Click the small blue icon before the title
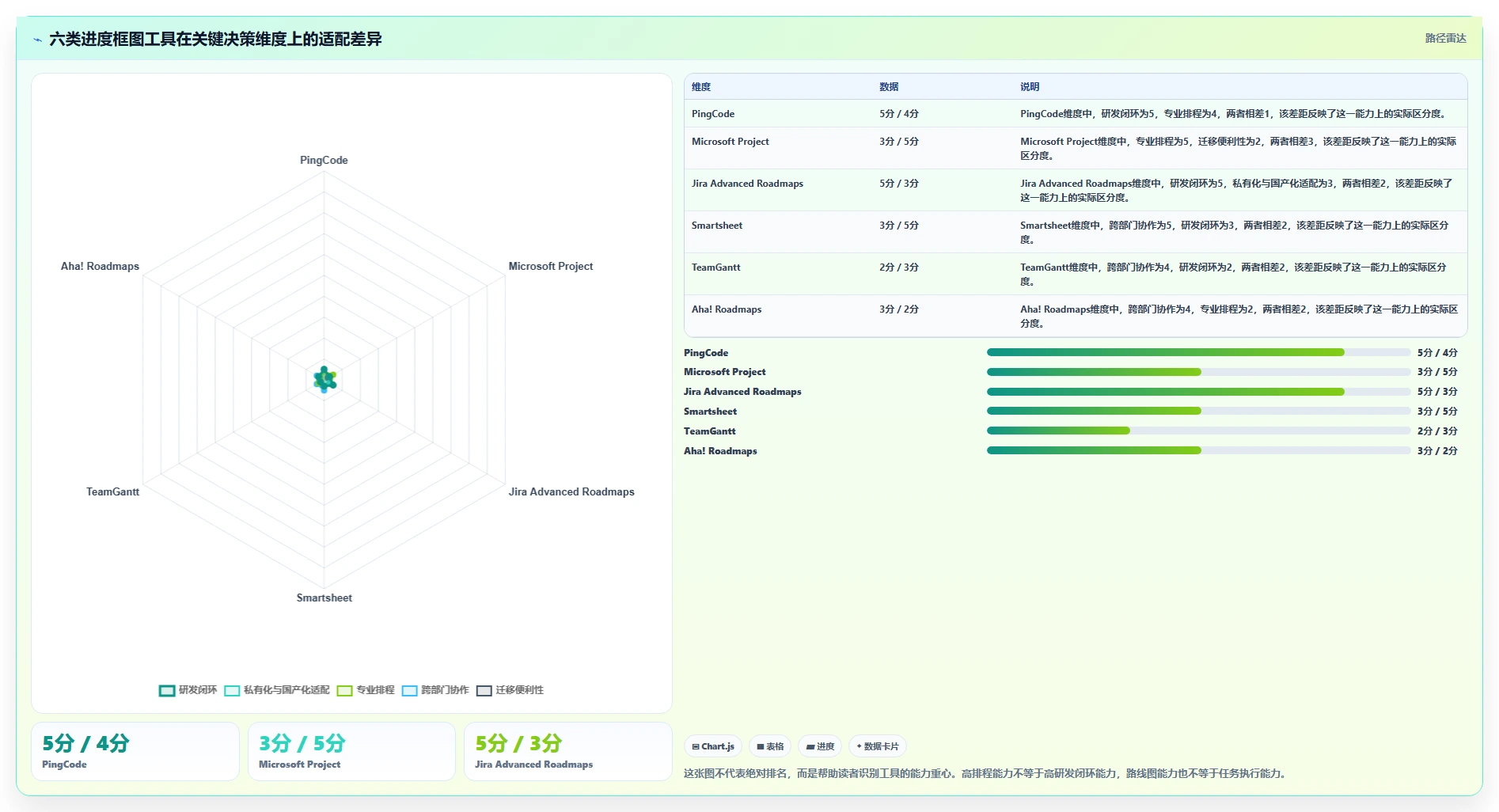1499x812 pixels. click(37, 40)
